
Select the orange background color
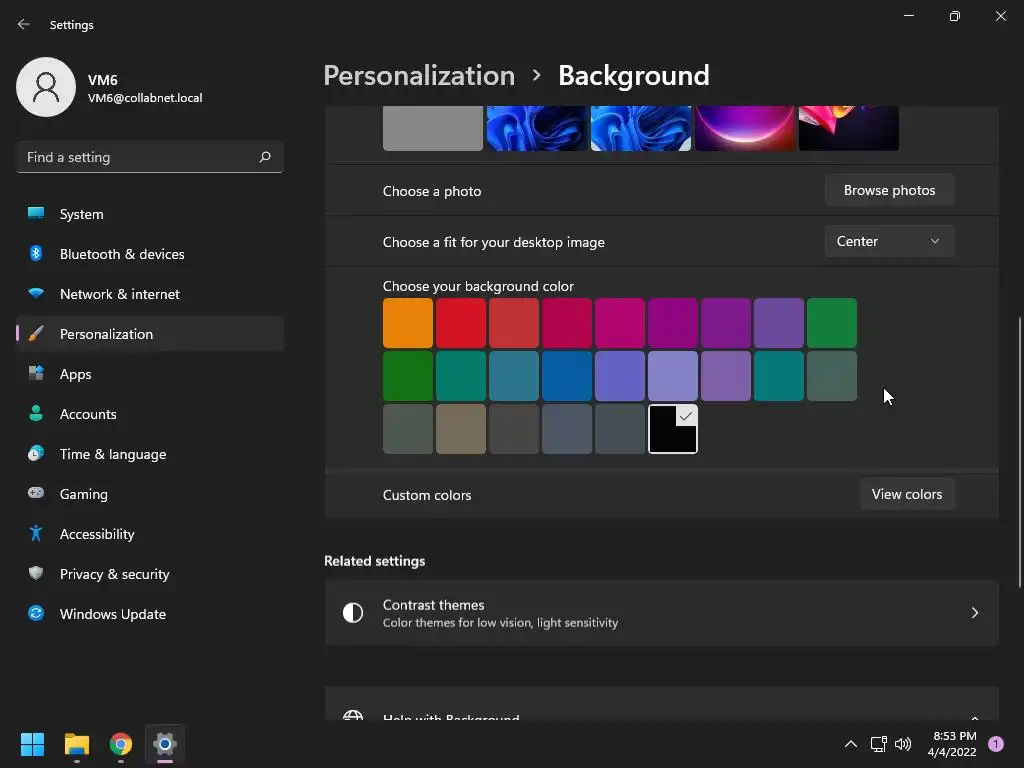tap(408, 323)
